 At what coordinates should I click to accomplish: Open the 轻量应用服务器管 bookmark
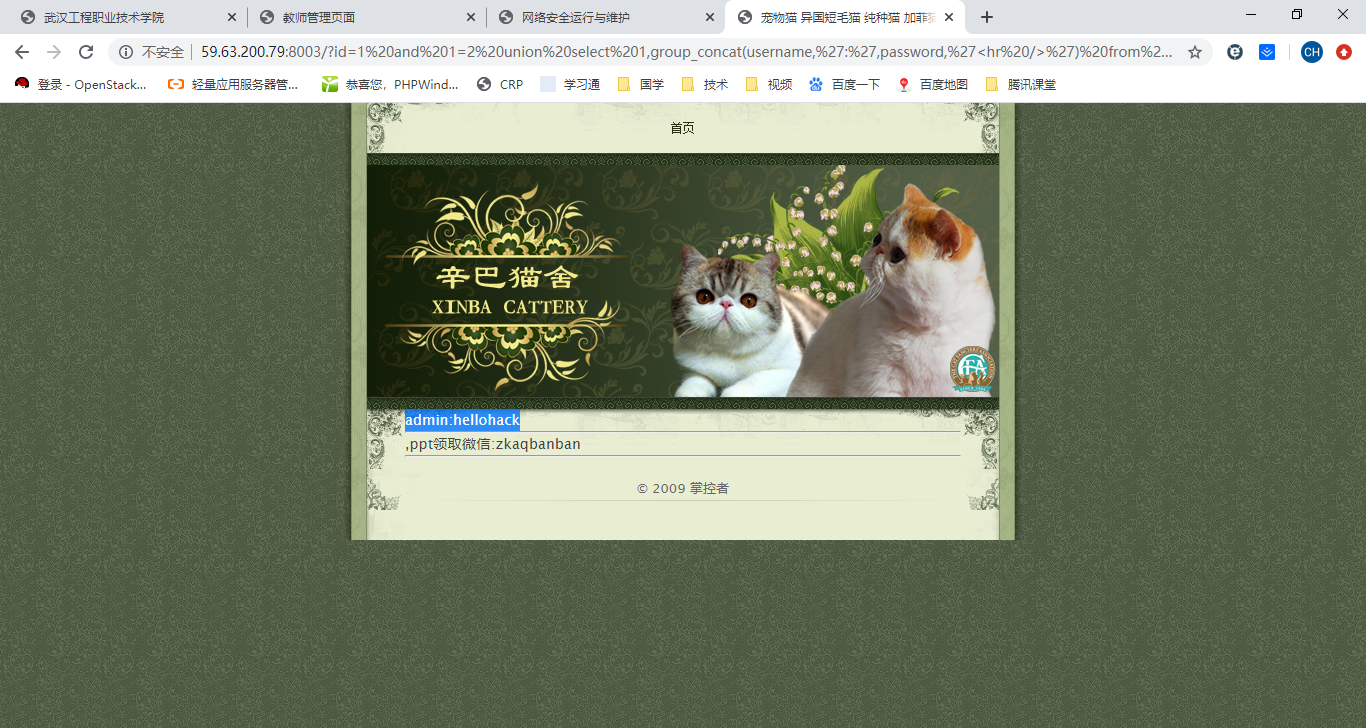(233, 85)
